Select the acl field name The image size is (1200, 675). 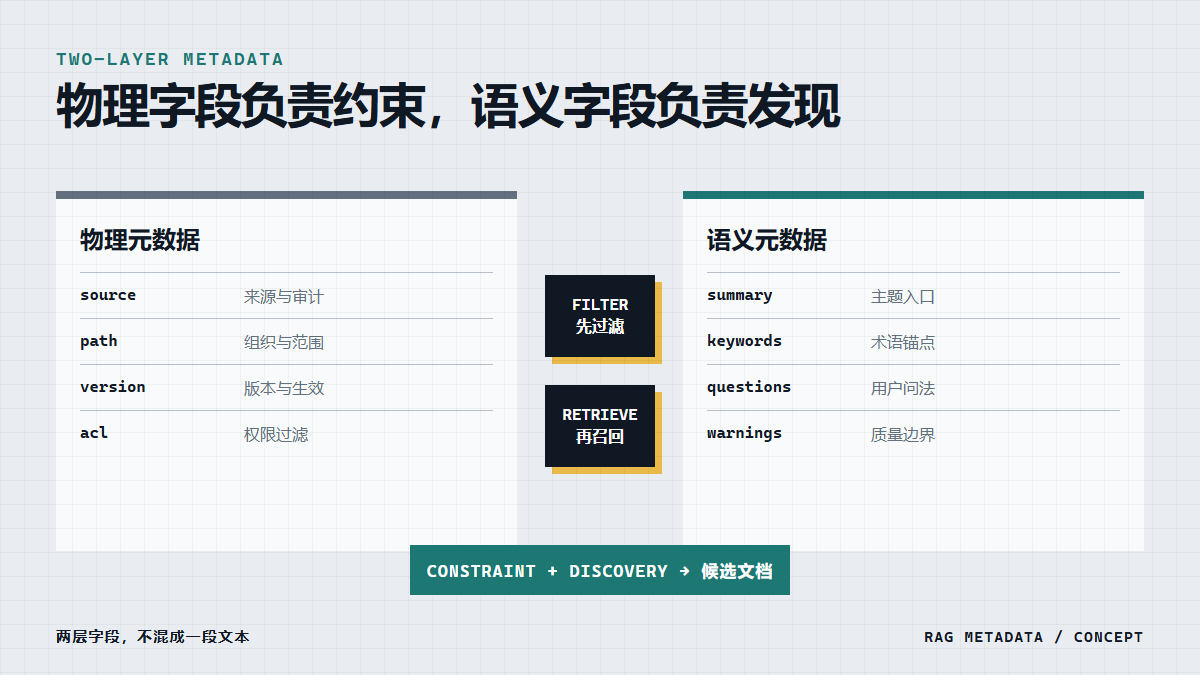94,433
